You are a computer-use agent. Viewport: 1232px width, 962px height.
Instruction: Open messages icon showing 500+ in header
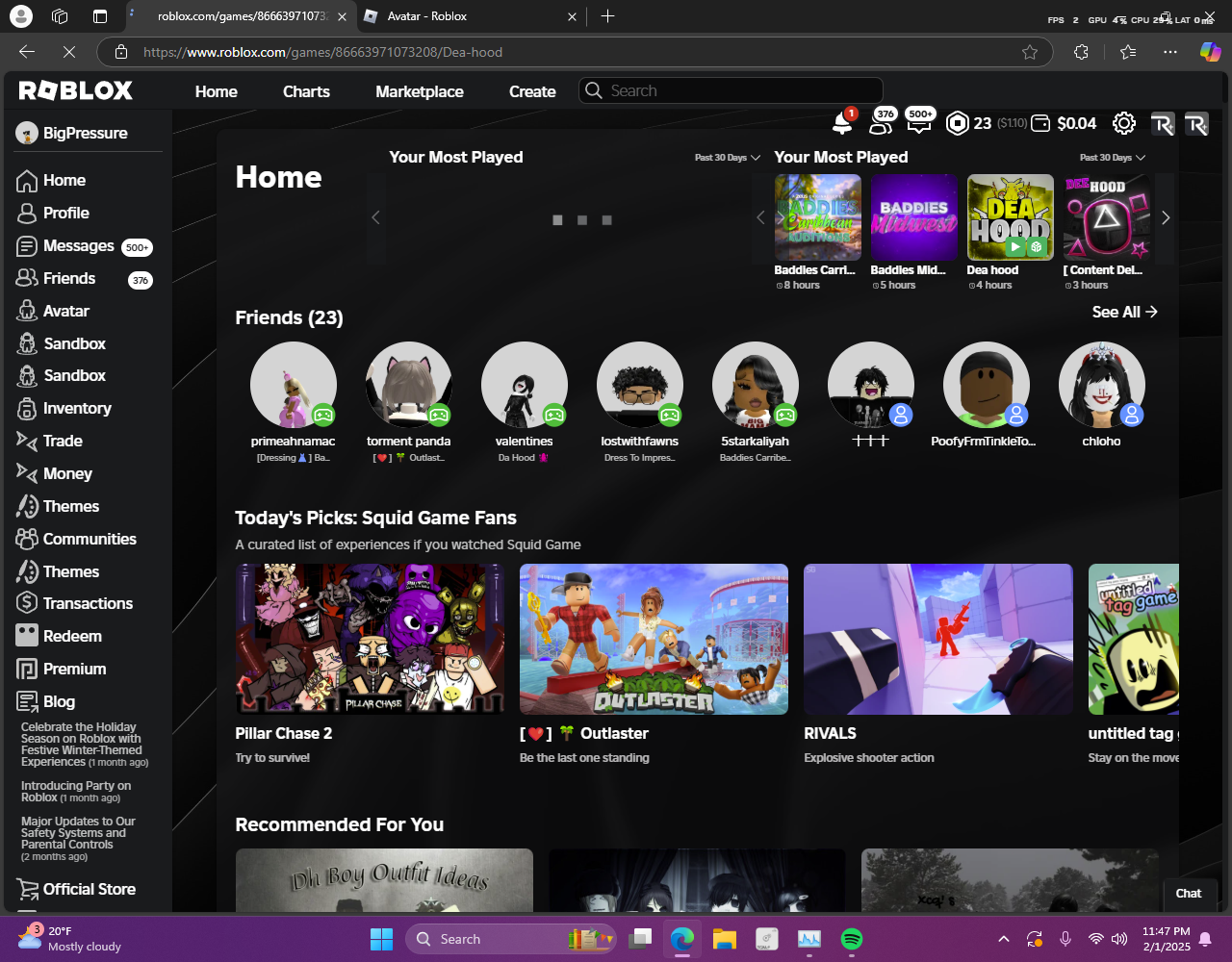coord(918,122)
